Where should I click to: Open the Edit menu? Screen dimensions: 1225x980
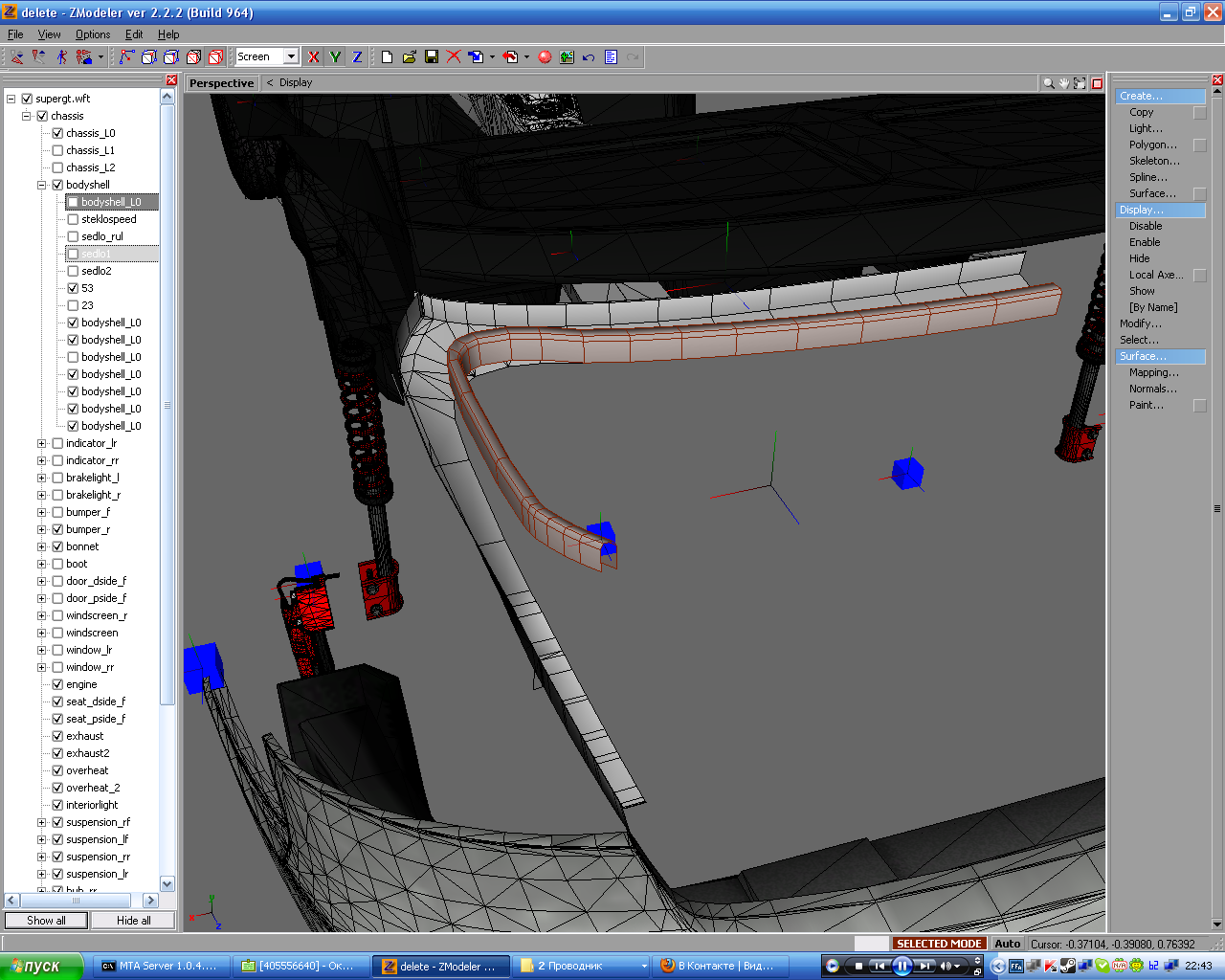[134, 34]
